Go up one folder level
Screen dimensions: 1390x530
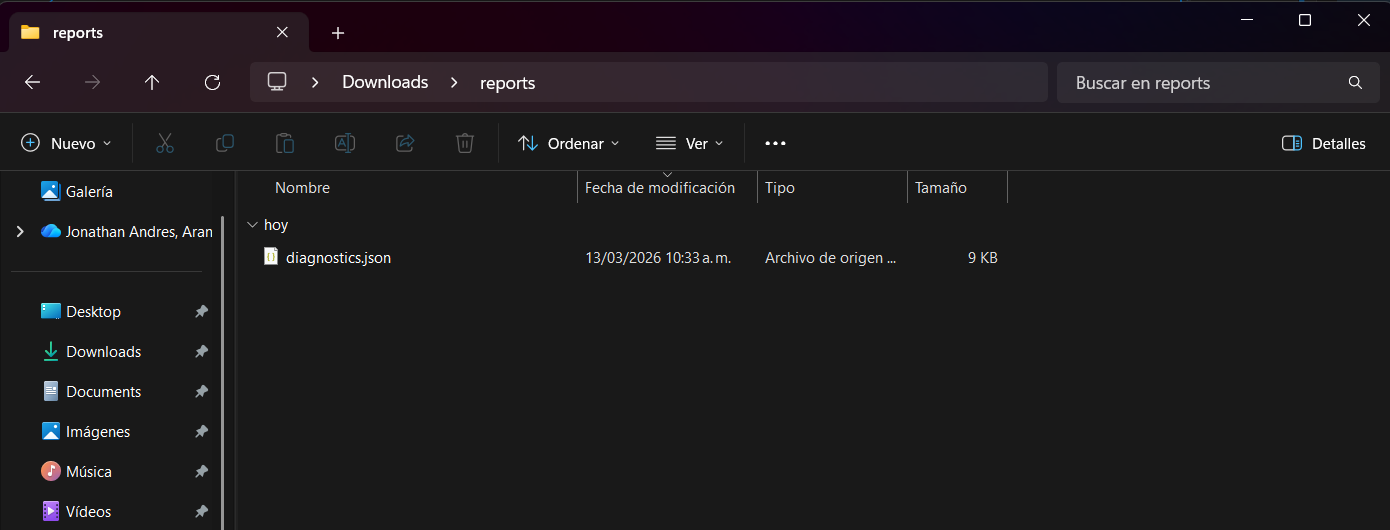[152, 83]
